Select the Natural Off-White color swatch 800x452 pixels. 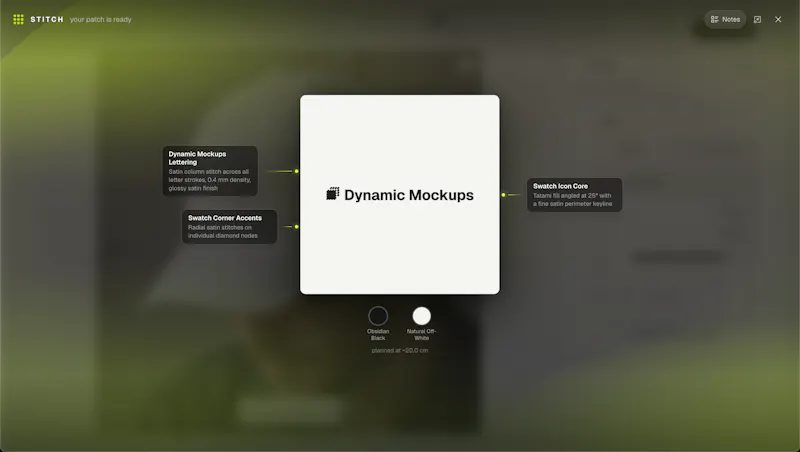pyautogui.click(x=421, y=316)
